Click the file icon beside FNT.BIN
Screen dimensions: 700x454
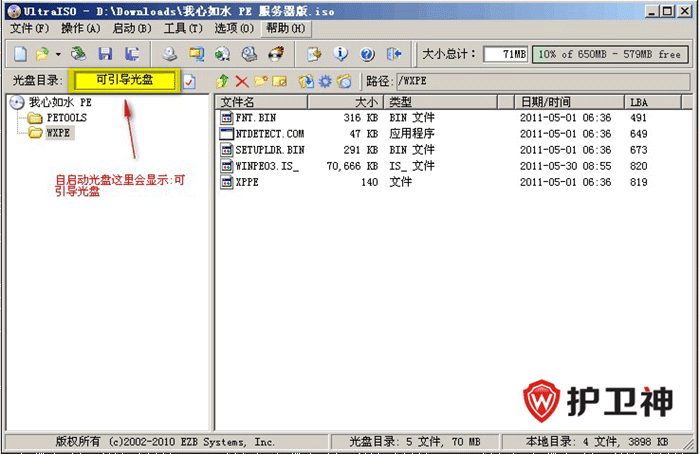227,118
